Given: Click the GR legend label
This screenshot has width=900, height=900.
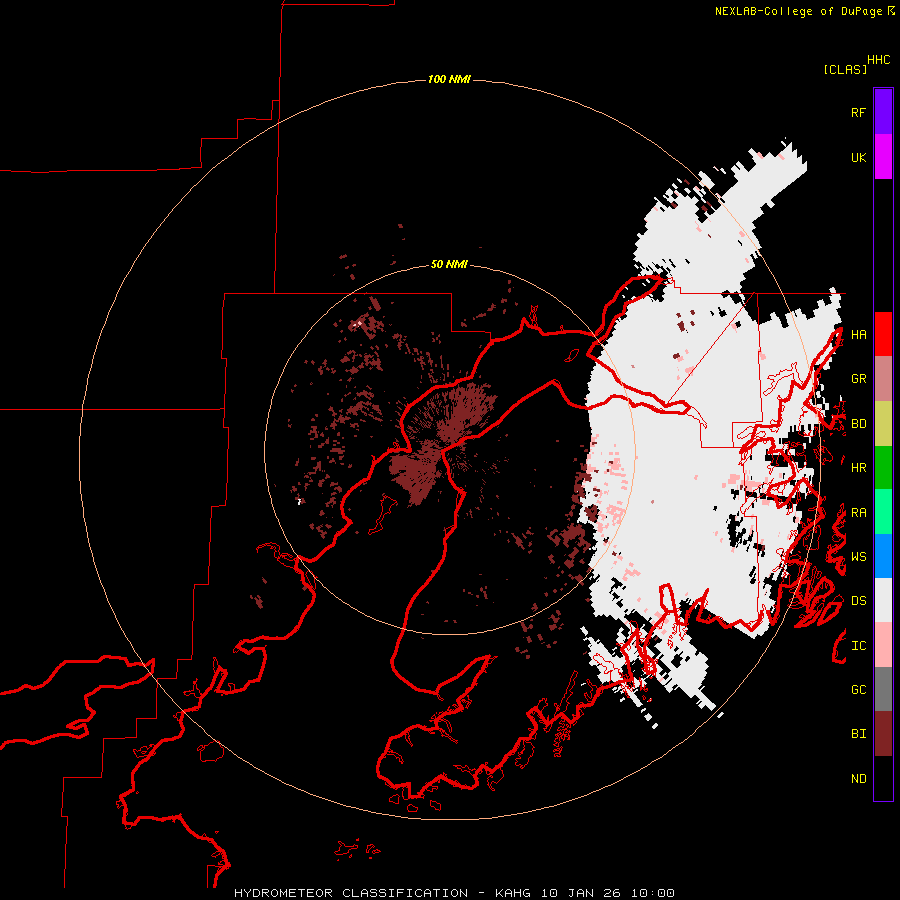Looking at the screenshot, I should click(859, 379).
